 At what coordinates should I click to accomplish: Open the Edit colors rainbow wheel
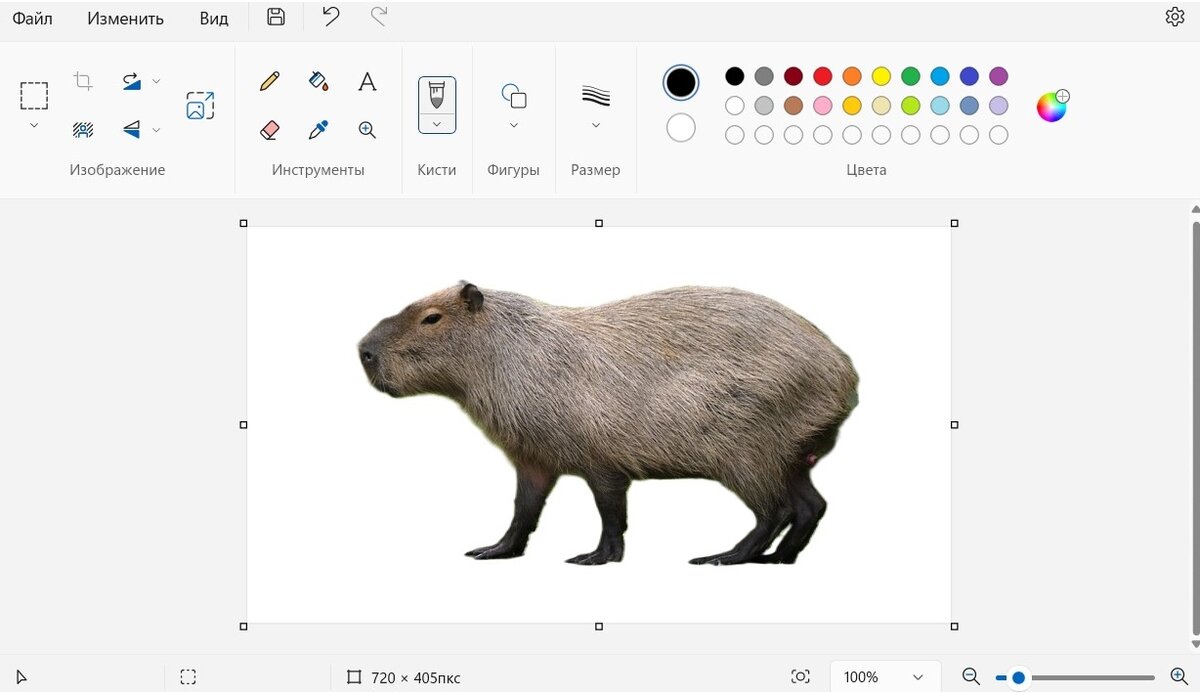[1052, 106]
